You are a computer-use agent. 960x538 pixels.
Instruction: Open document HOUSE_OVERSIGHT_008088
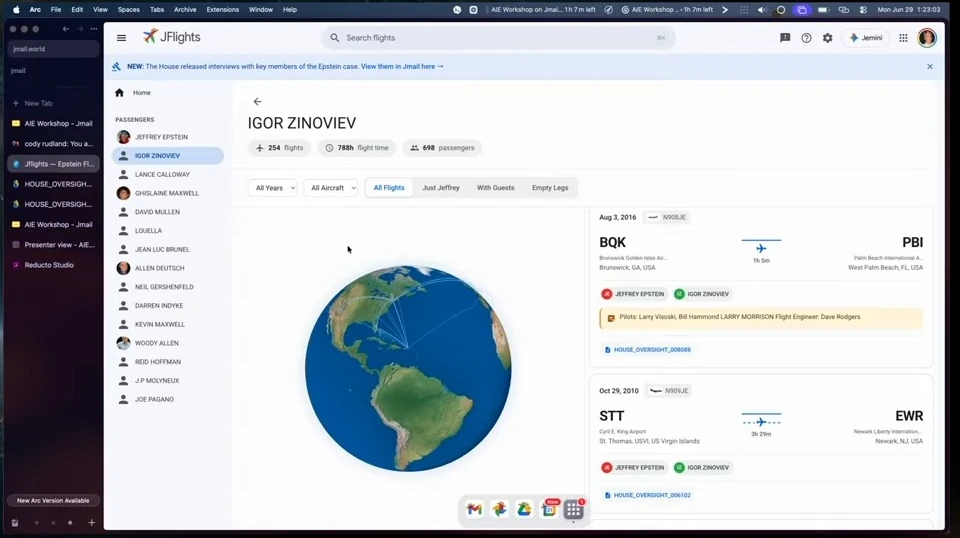647,349
